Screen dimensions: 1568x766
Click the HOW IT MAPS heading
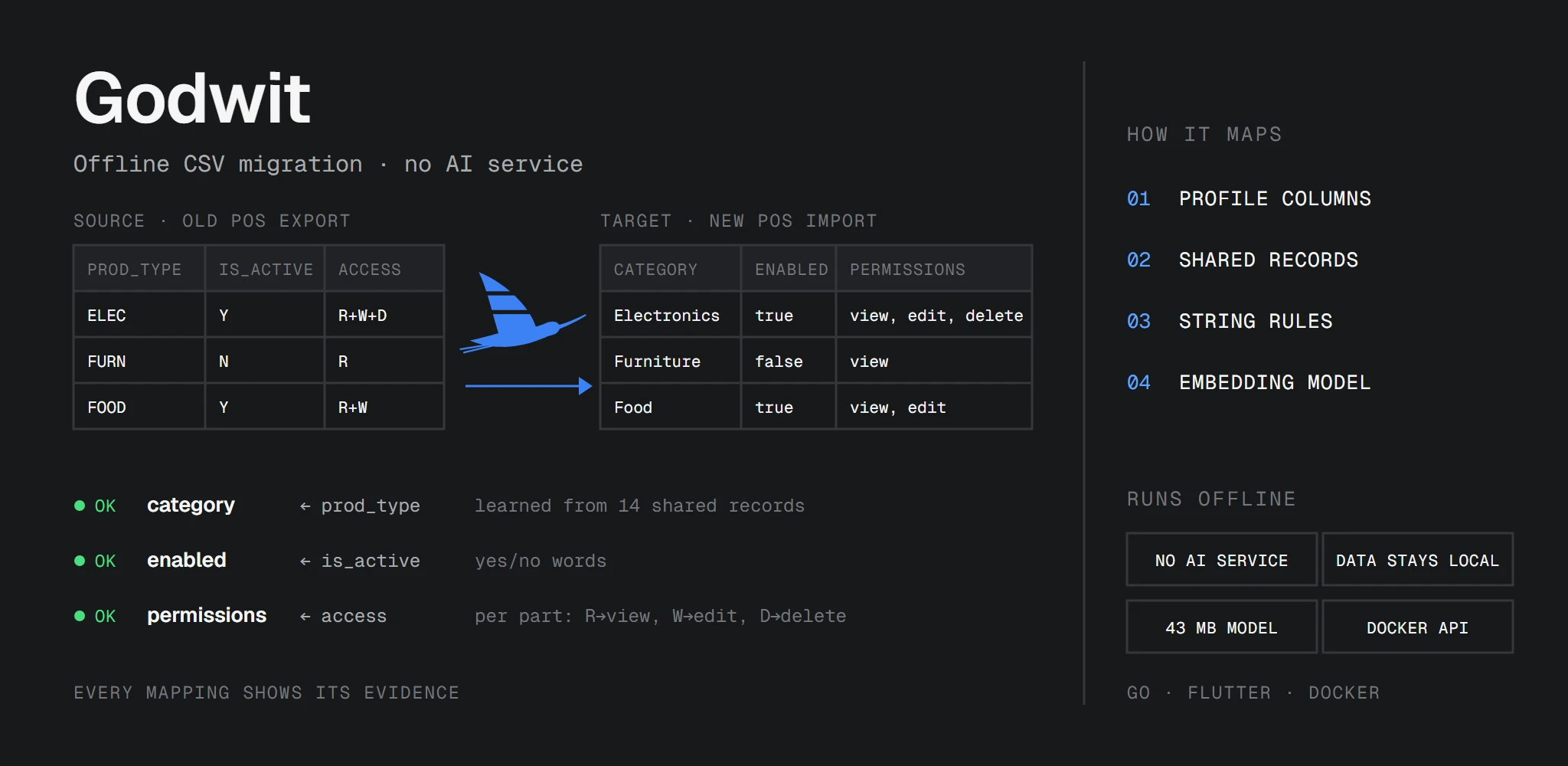1204,135
